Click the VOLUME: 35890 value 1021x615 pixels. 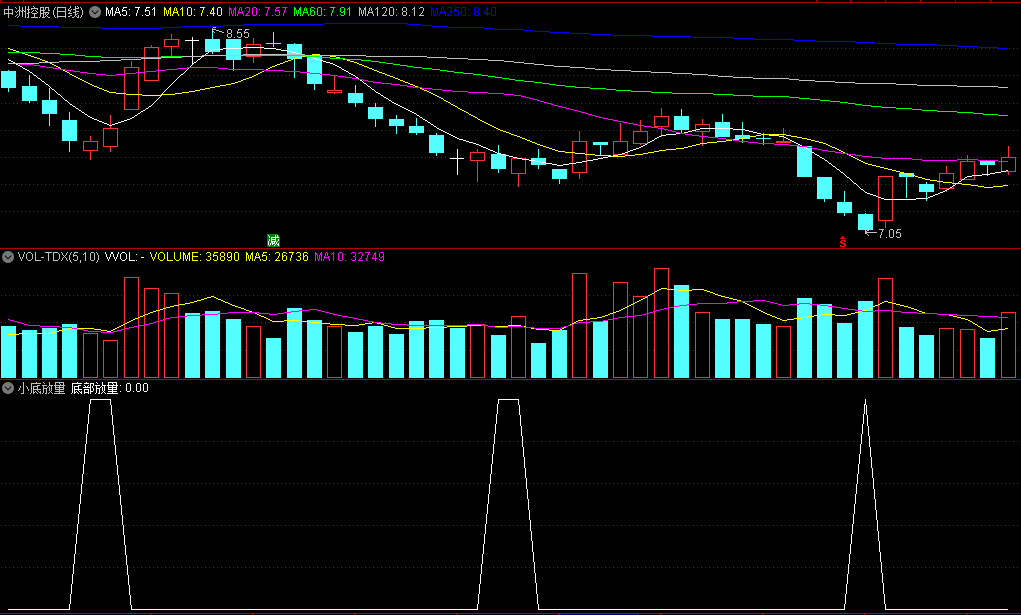195,257
